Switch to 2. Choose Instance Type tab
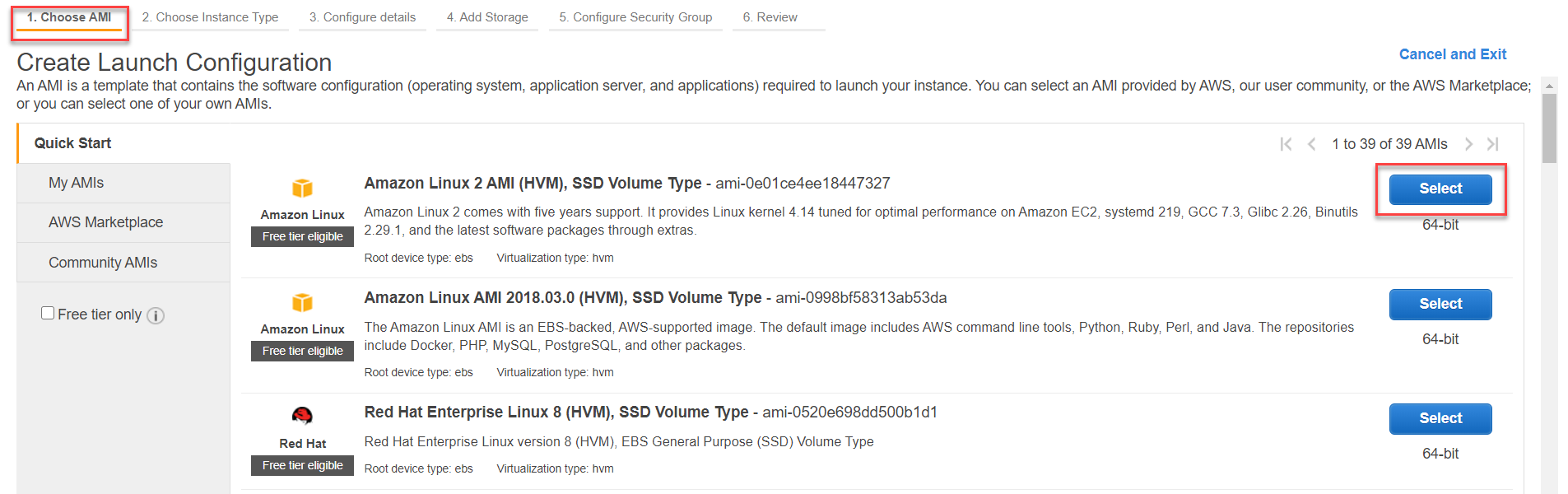Screen dimensions: 1568x494 pos(210,17)
